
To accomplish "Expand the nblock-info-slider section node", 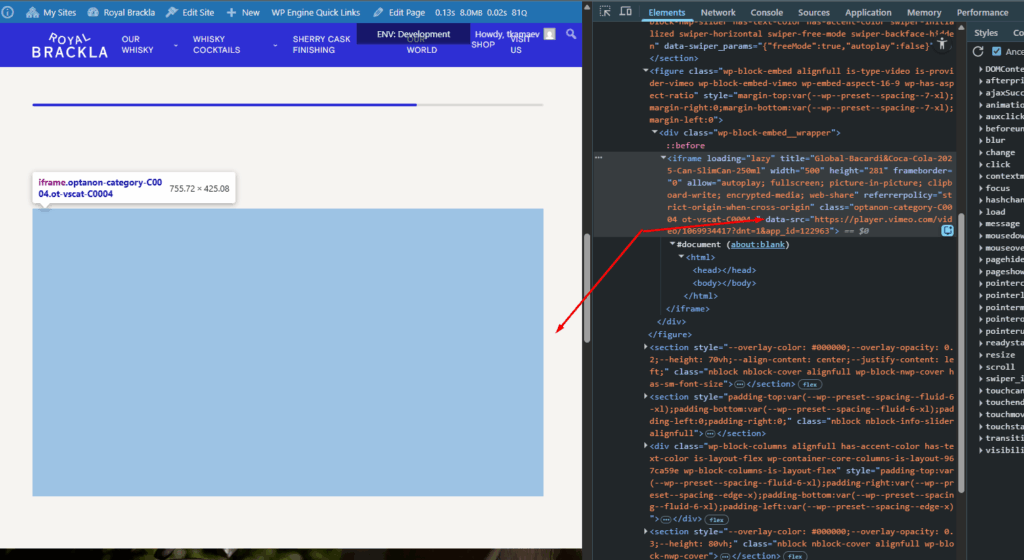I will point(645,397).
